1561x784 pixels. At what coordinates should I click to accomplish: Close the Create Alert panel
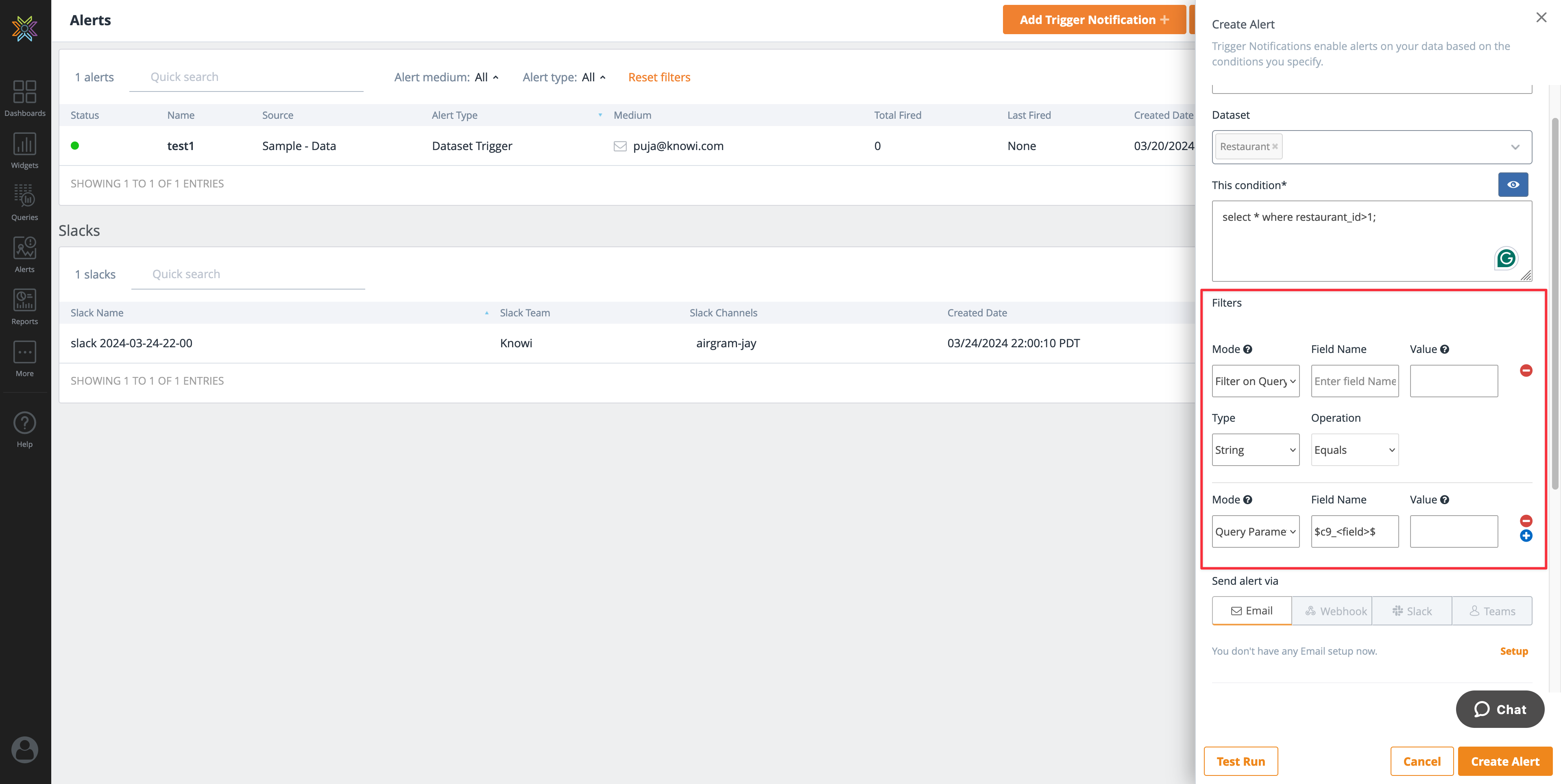coord(1541,17)
